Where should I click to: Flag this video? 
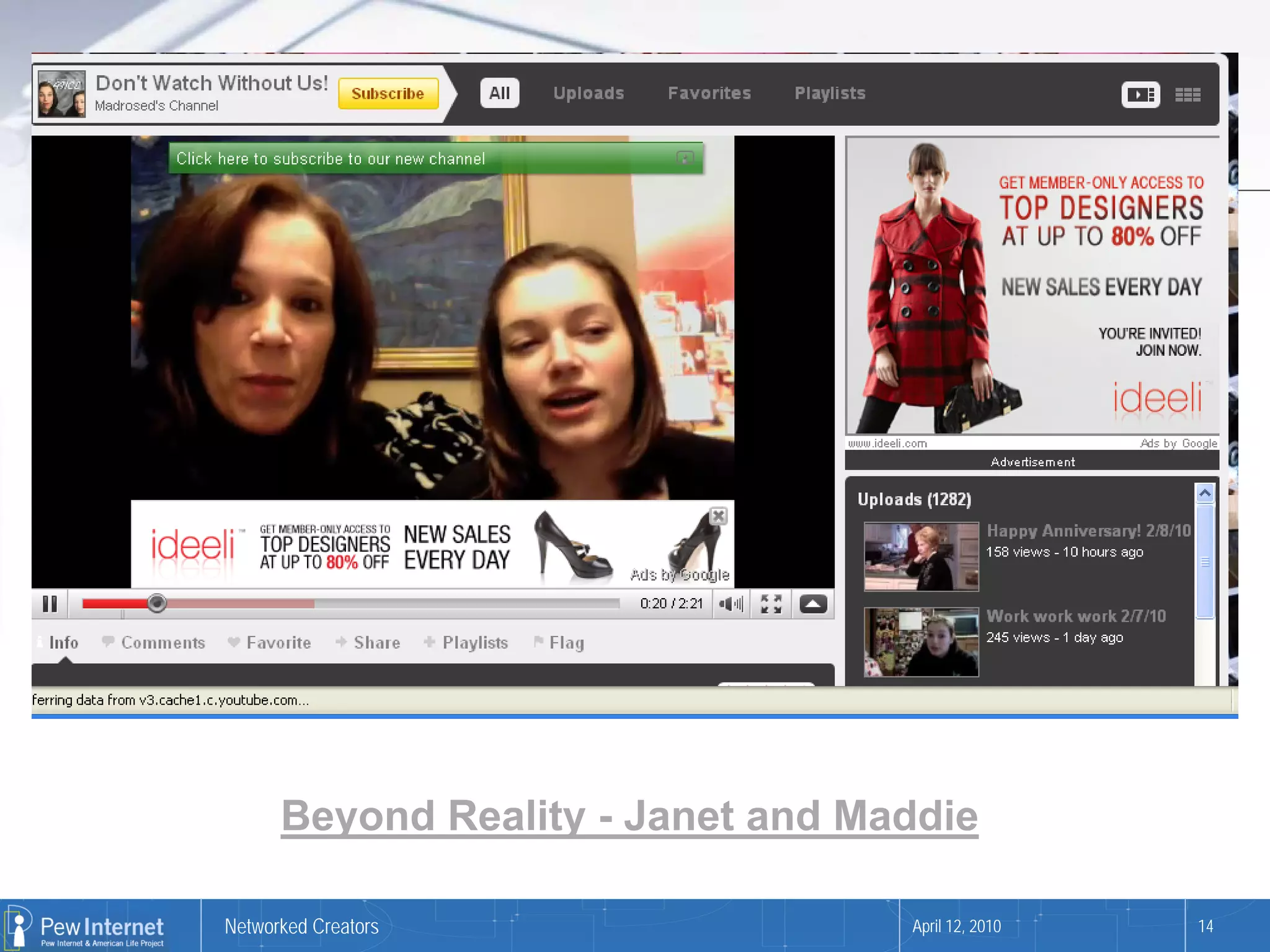559,643
